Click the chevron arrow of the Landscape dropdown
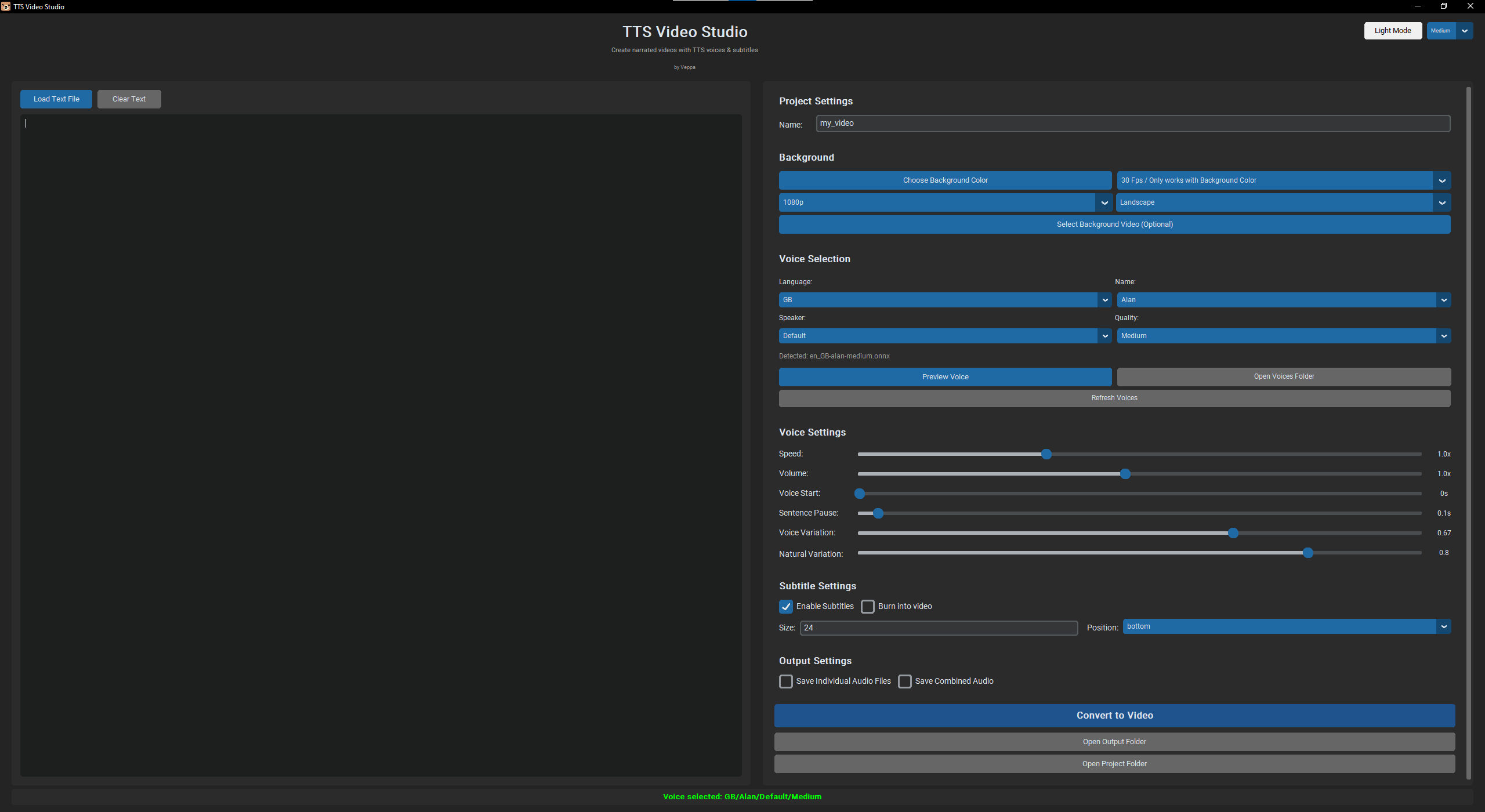 (1441, 202)
